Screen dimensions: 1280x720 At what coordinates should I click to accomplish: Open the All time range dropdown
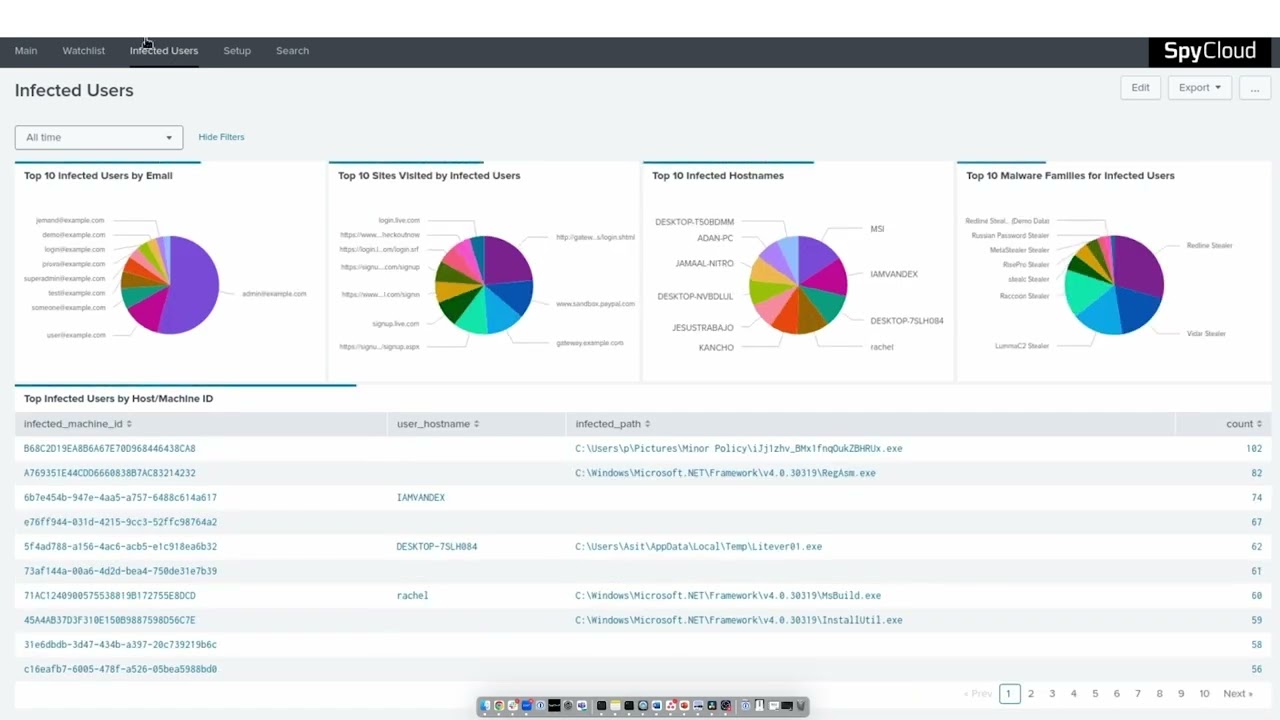99,137
